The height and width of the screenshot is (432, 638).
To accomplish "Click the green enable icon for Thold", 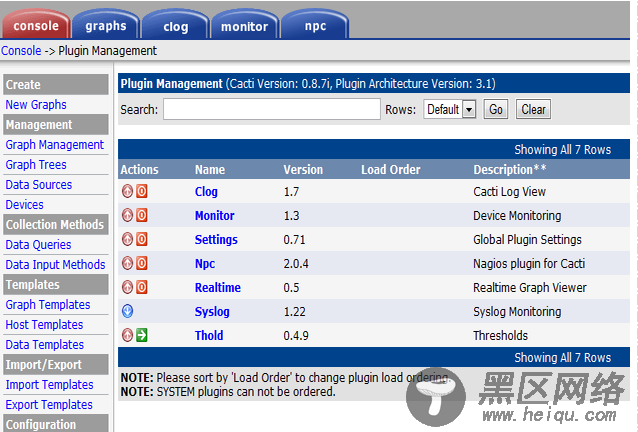I will click(x=142, y=335).
